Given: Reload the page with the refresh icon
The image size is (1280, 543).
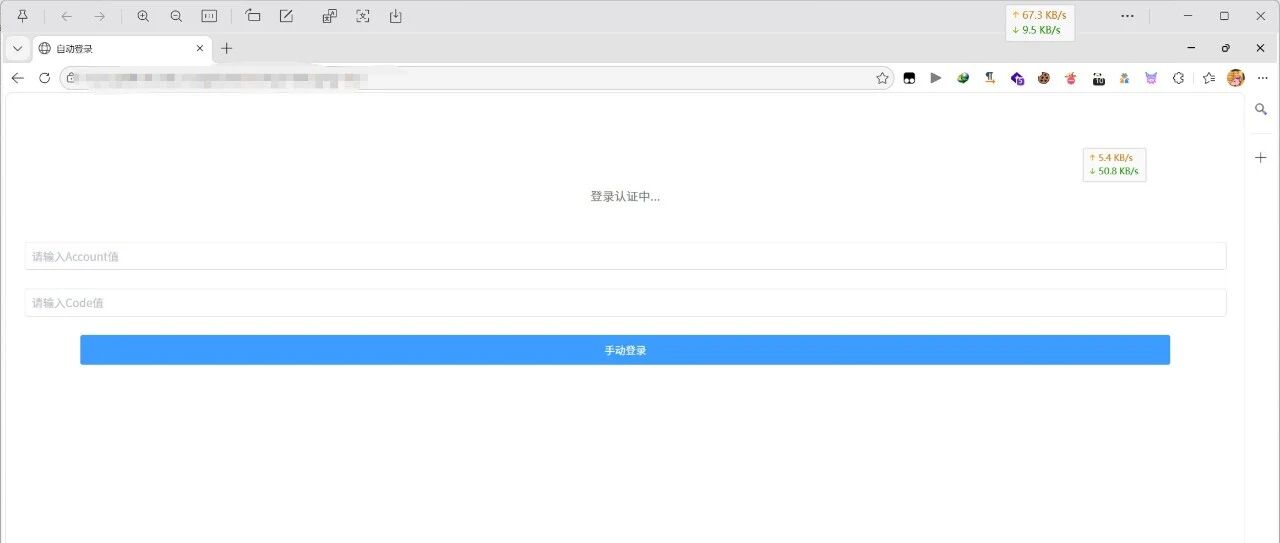Looking at the screenshot, I should (44, 78).
